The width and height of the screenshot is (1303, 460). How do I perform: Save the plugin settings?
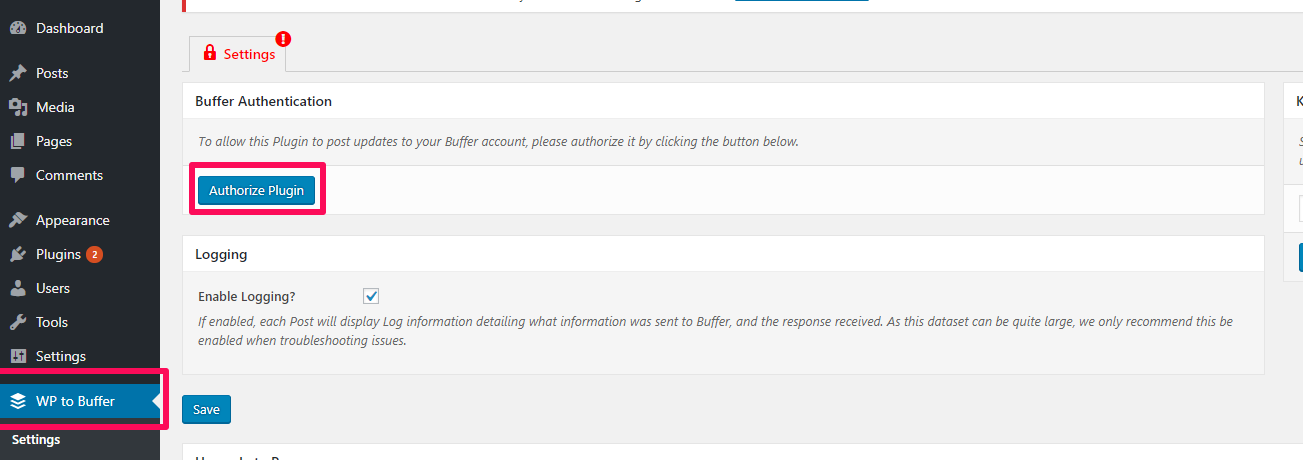click(206, 410)
